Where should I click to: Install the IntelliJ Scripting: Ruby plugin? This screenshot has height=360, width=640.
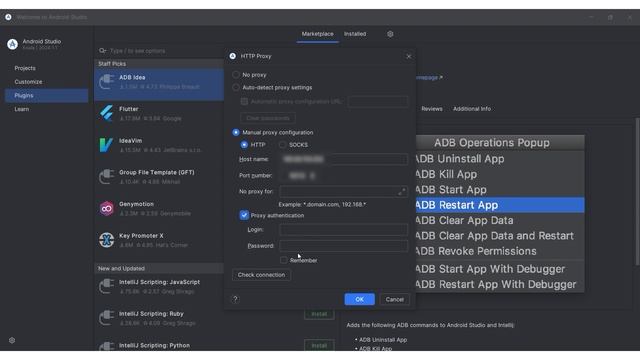[319, 314]
